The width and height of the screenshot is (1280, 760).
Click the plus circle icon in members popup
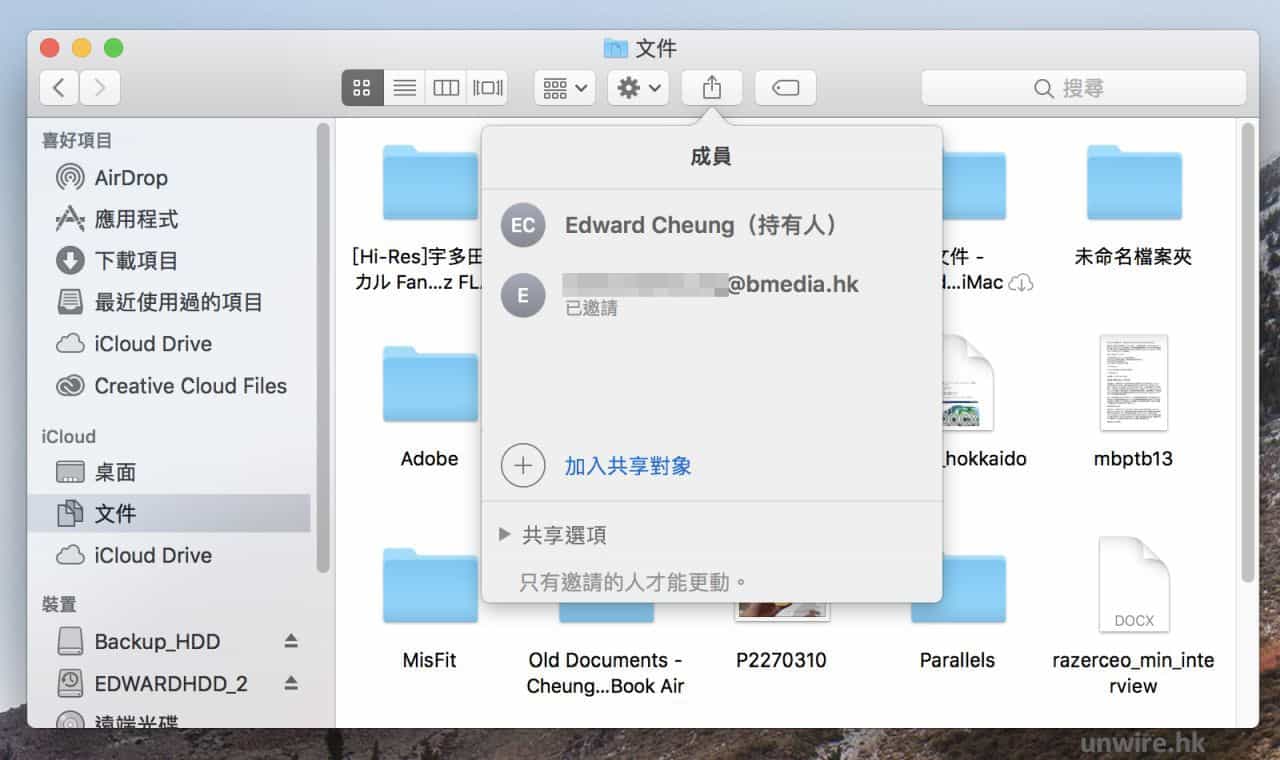523,466
